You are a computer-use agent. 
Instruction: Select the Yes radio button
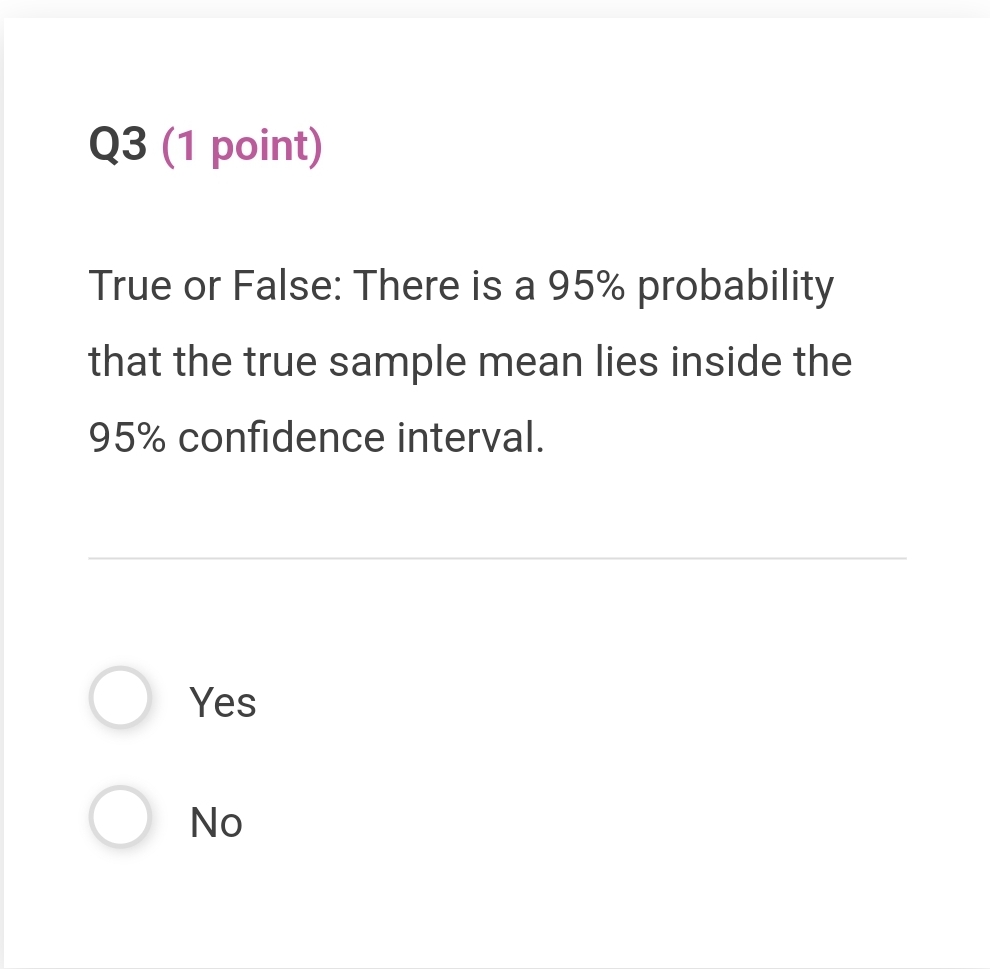tap(120, 698)
